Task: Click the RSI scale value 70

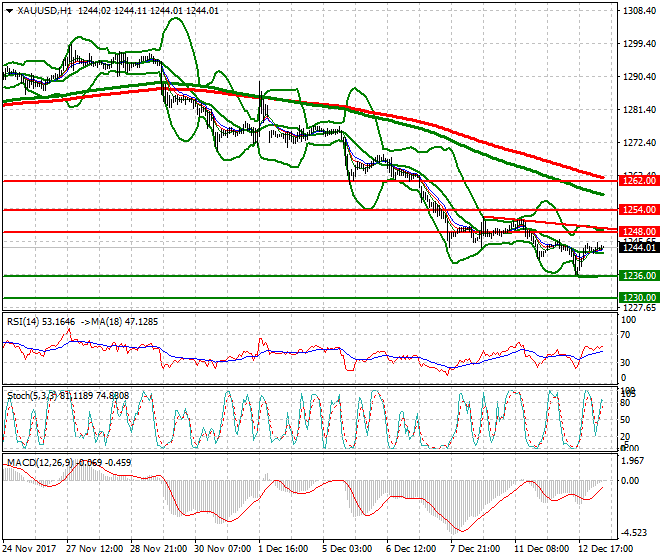Action: coord(626,335)
